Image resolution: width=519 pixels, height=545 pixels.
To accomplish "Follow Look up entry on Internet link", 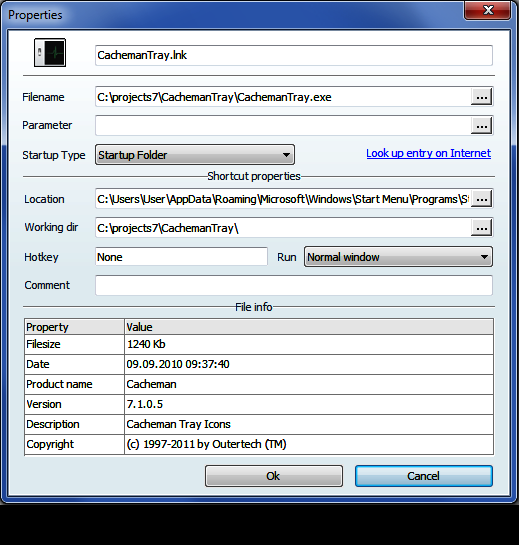I will point(428,153).
